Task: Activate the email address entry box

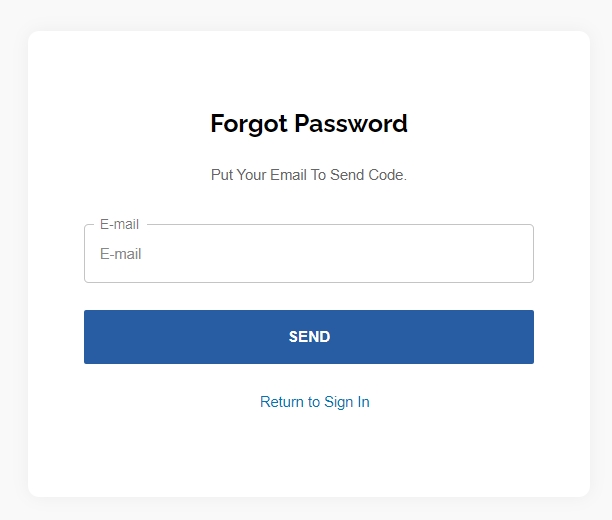Action: coord(309,254)
